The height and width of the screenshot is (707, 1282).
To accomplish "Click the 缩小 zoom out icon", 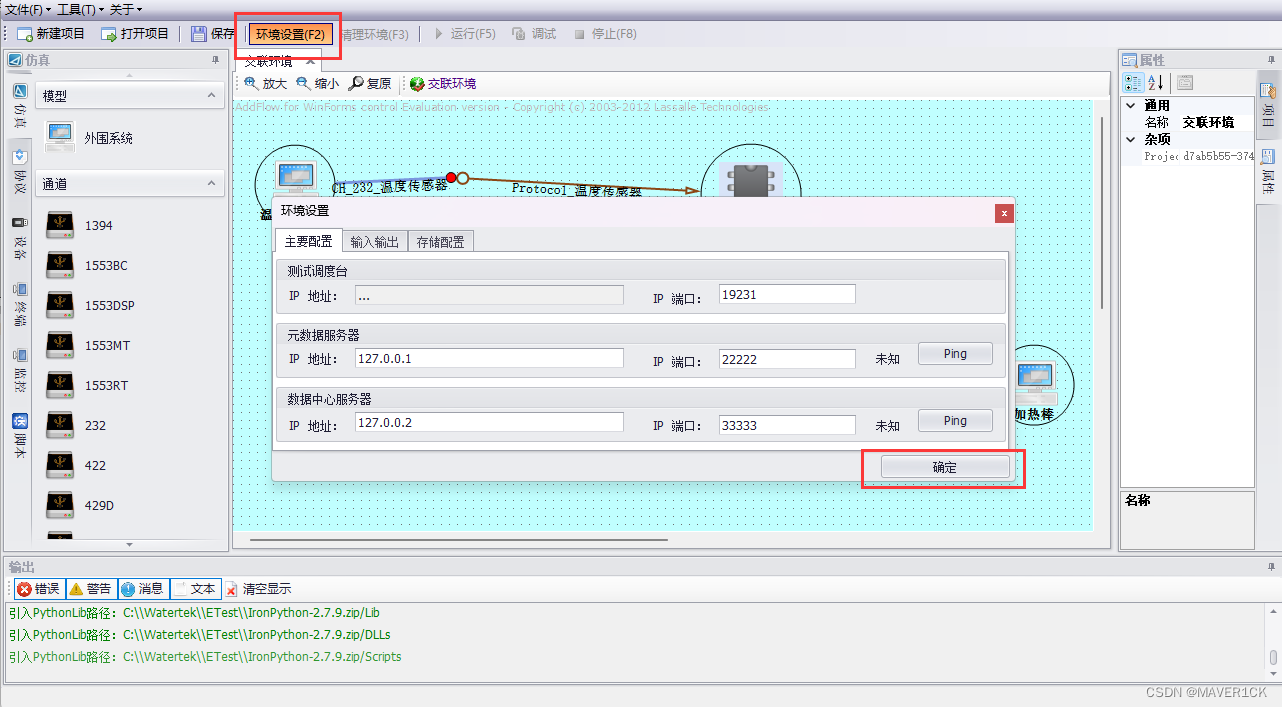I will [x=303, y=84].
